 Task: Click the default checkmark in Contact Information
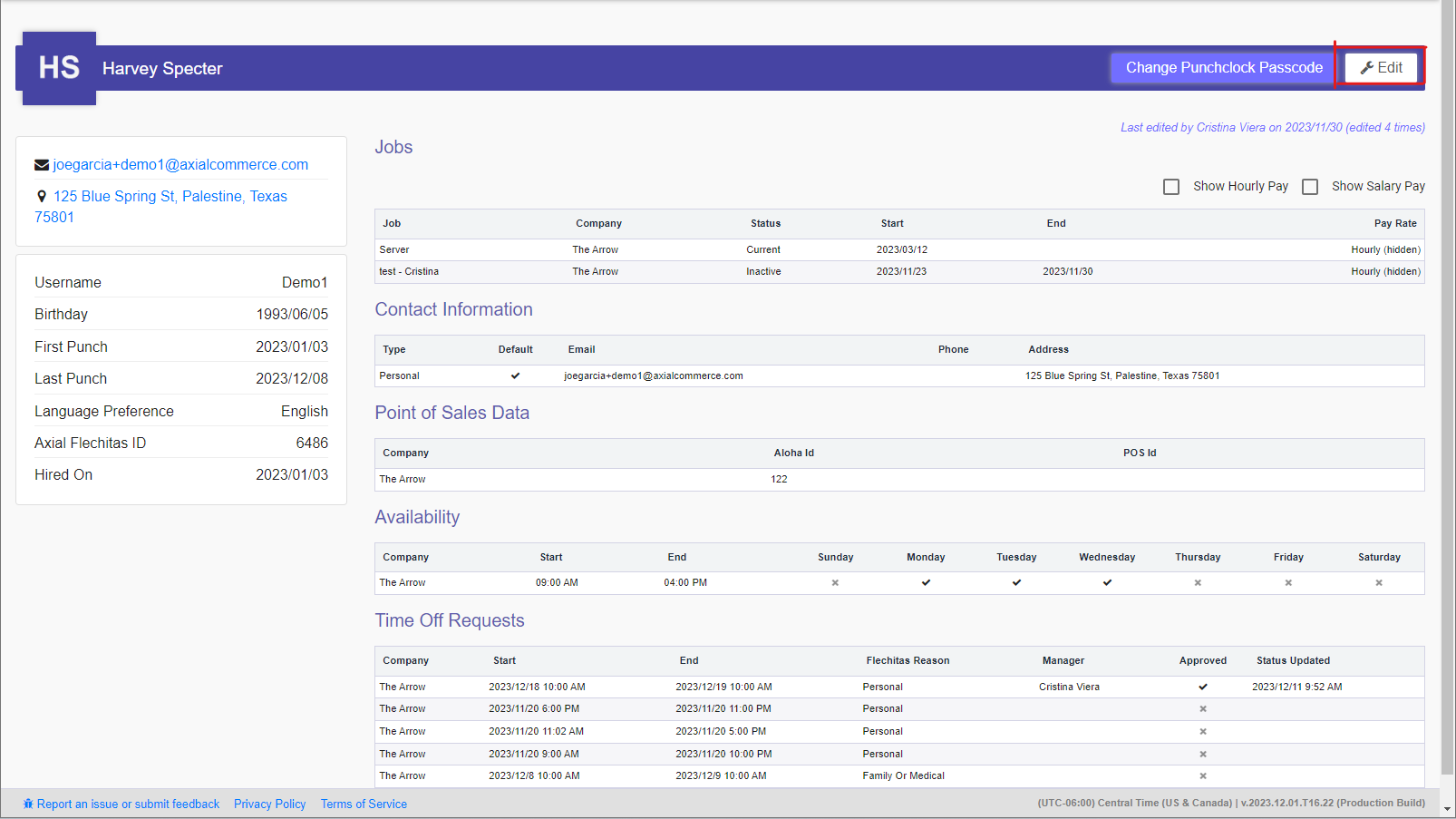[515, 375]
